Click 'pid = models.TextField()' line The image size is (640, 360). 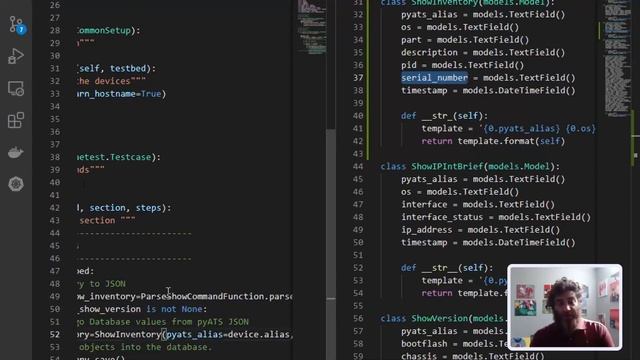[462, 65]
